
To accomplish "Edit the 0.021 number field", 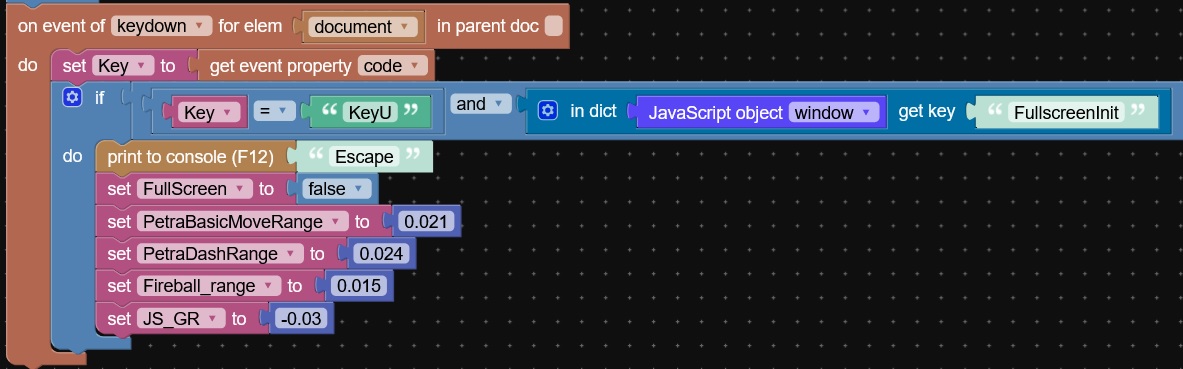I will tap(426, 222).
